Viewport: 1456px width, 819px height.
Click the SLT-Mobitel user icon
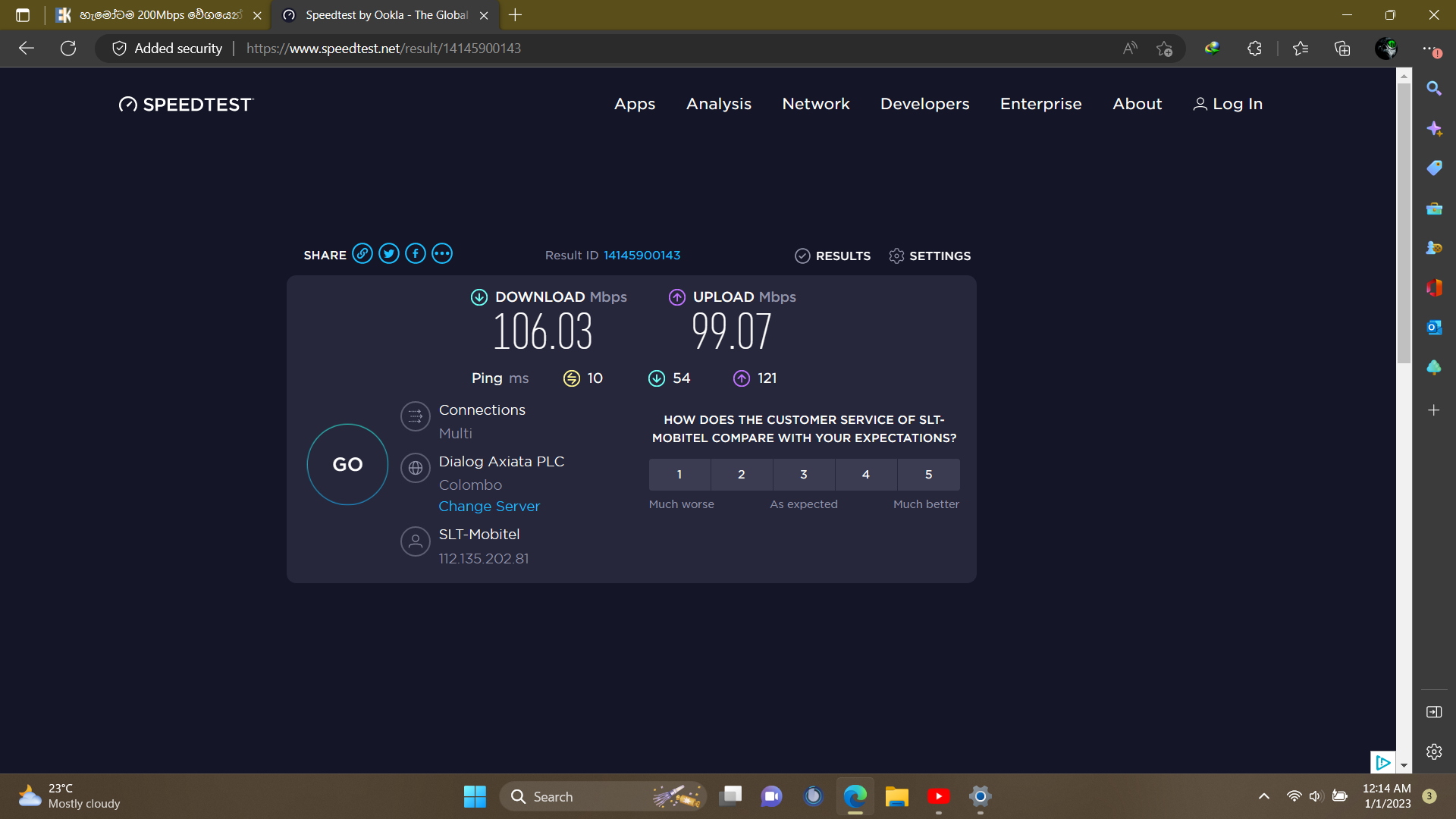416,541
